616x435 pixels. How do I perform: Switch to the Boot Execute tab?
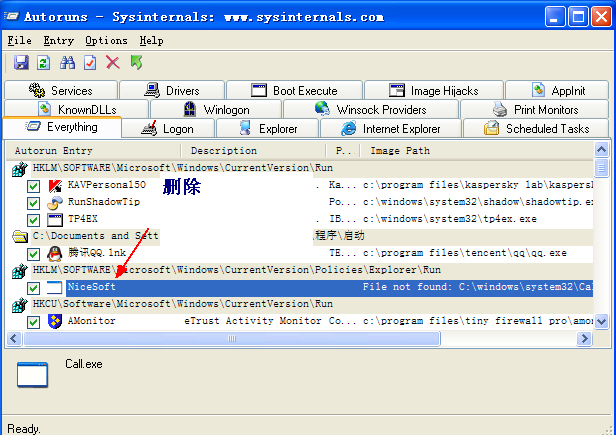(x=294, y=90)
